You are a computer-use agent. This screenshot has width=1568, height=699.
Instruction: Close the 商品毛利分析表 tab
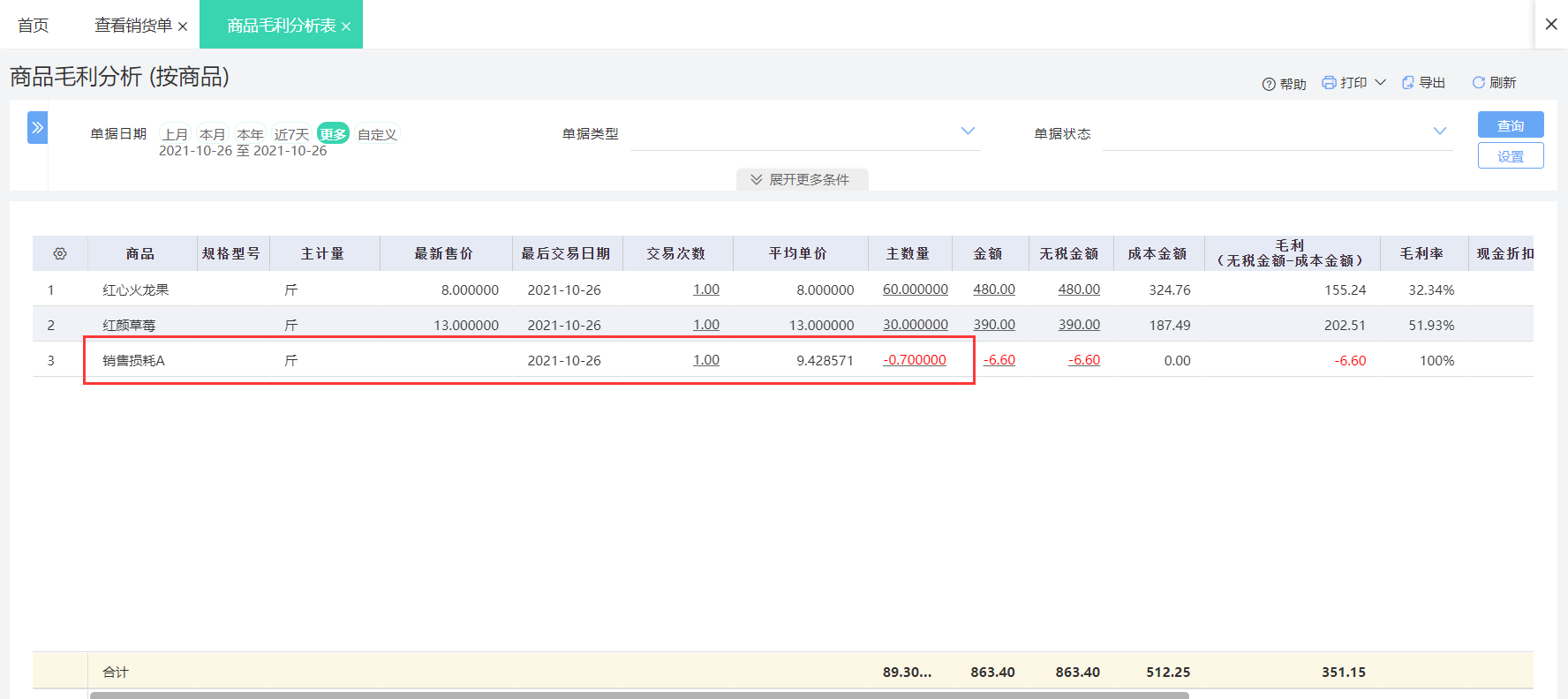tap(346, 26)
